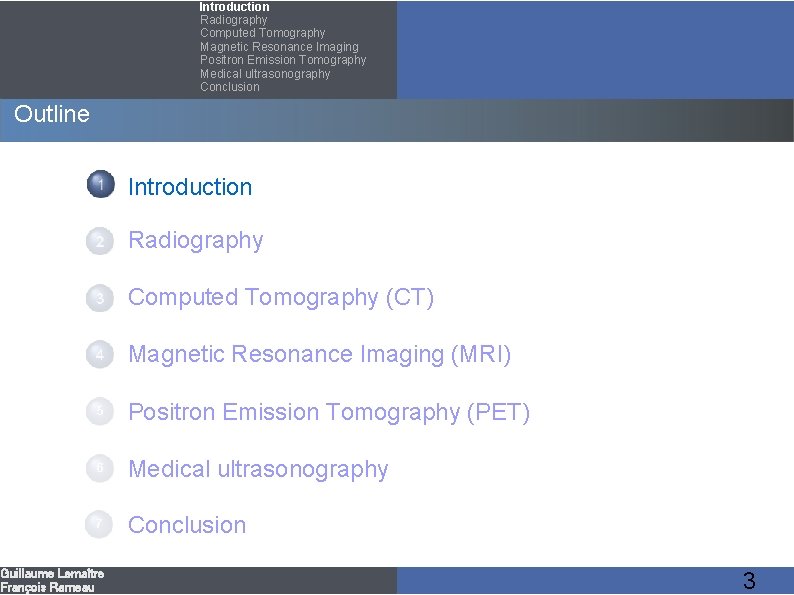The width and height of the screenshot is (794, 595).
Task: Click the number 5 bullet icon
Action: [99, 412]
